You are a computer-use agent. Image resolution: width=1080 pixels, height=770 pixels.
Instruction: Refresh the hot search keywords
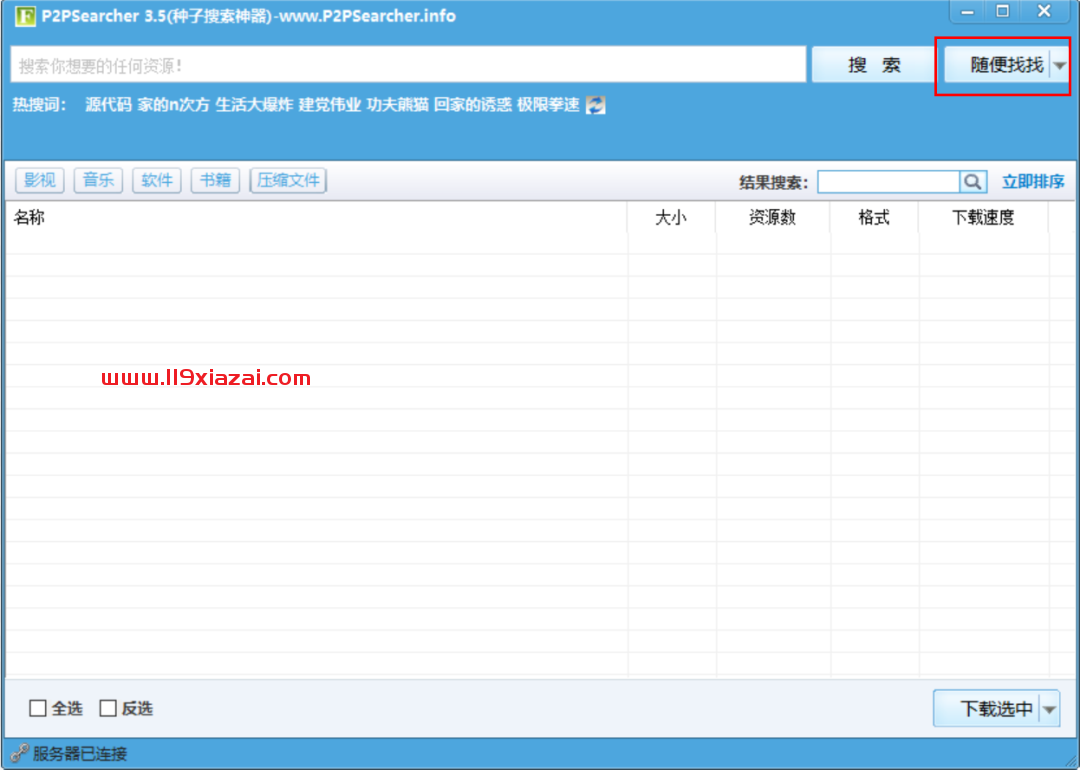[x=595, y=105]
